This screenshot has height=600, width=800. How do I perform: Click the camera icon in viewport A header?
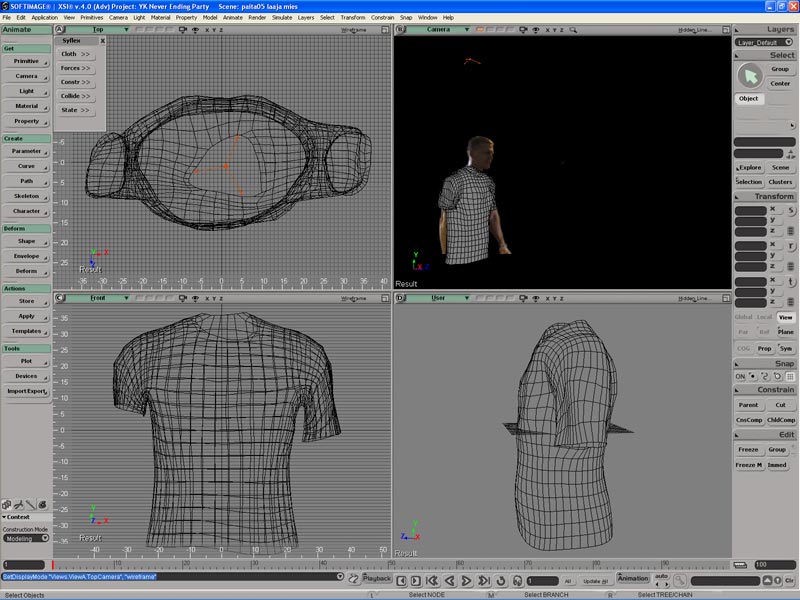pos(183,30)
